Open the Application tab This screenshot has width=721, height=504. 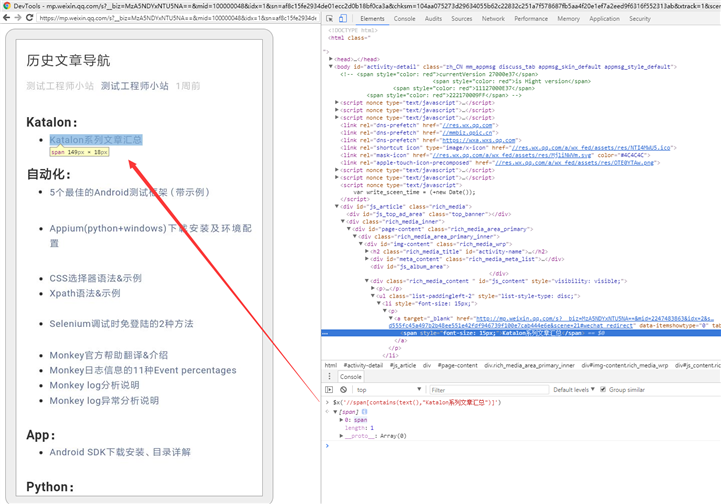click(x=604, y=19)
